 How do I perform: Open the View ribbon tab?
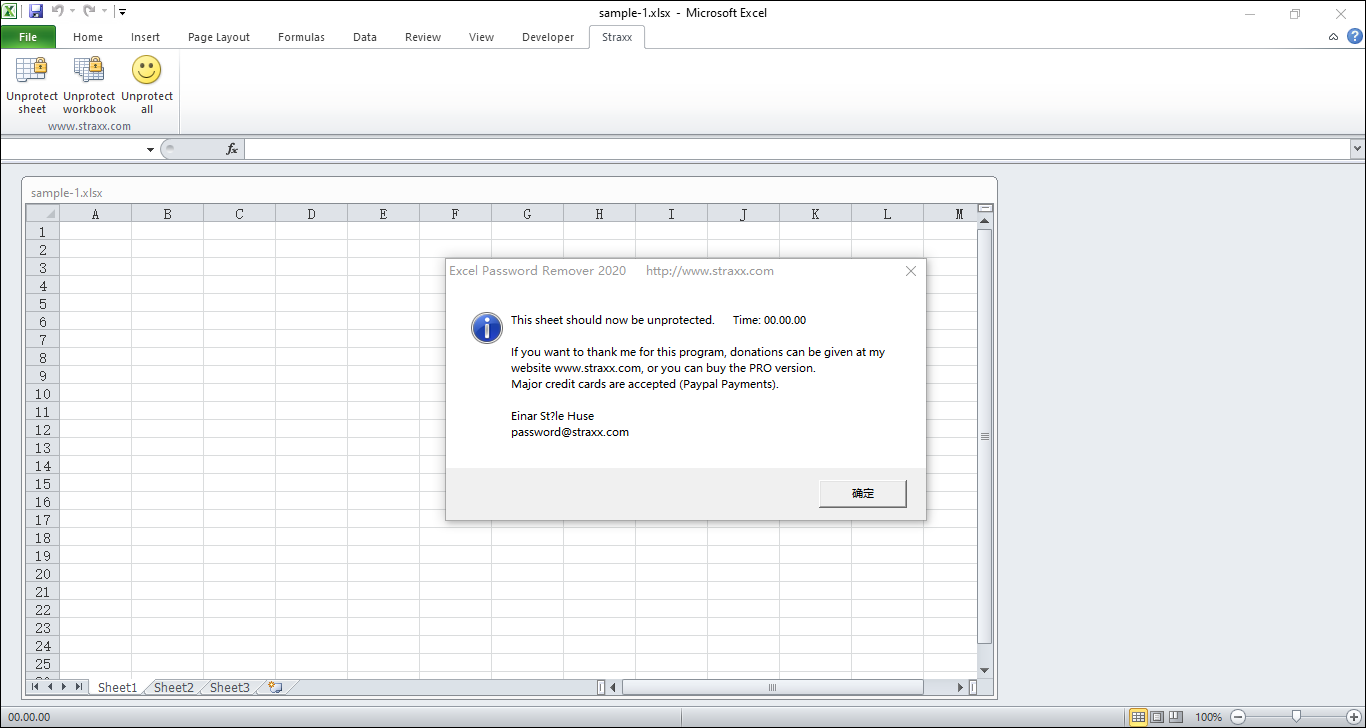point(481,37)
